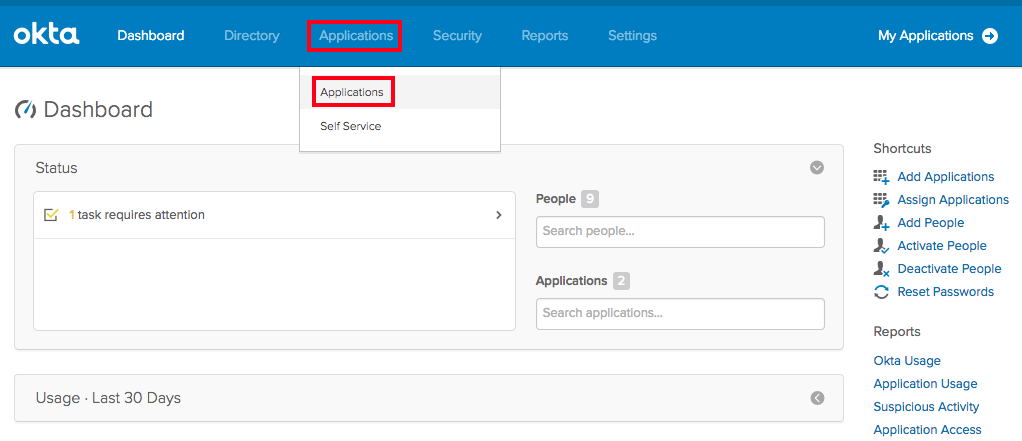Click the Dashboard gauge icon
Screen dimensions: 1022x441
point(25,109)
